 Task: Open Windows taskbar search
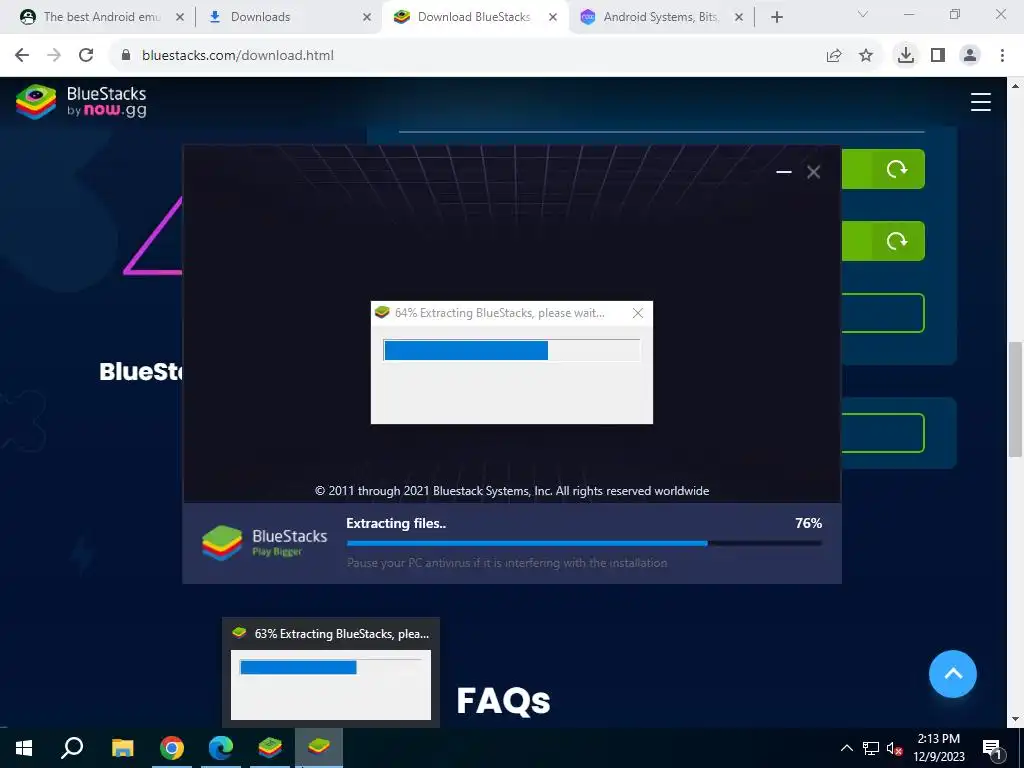coord(72,748)
